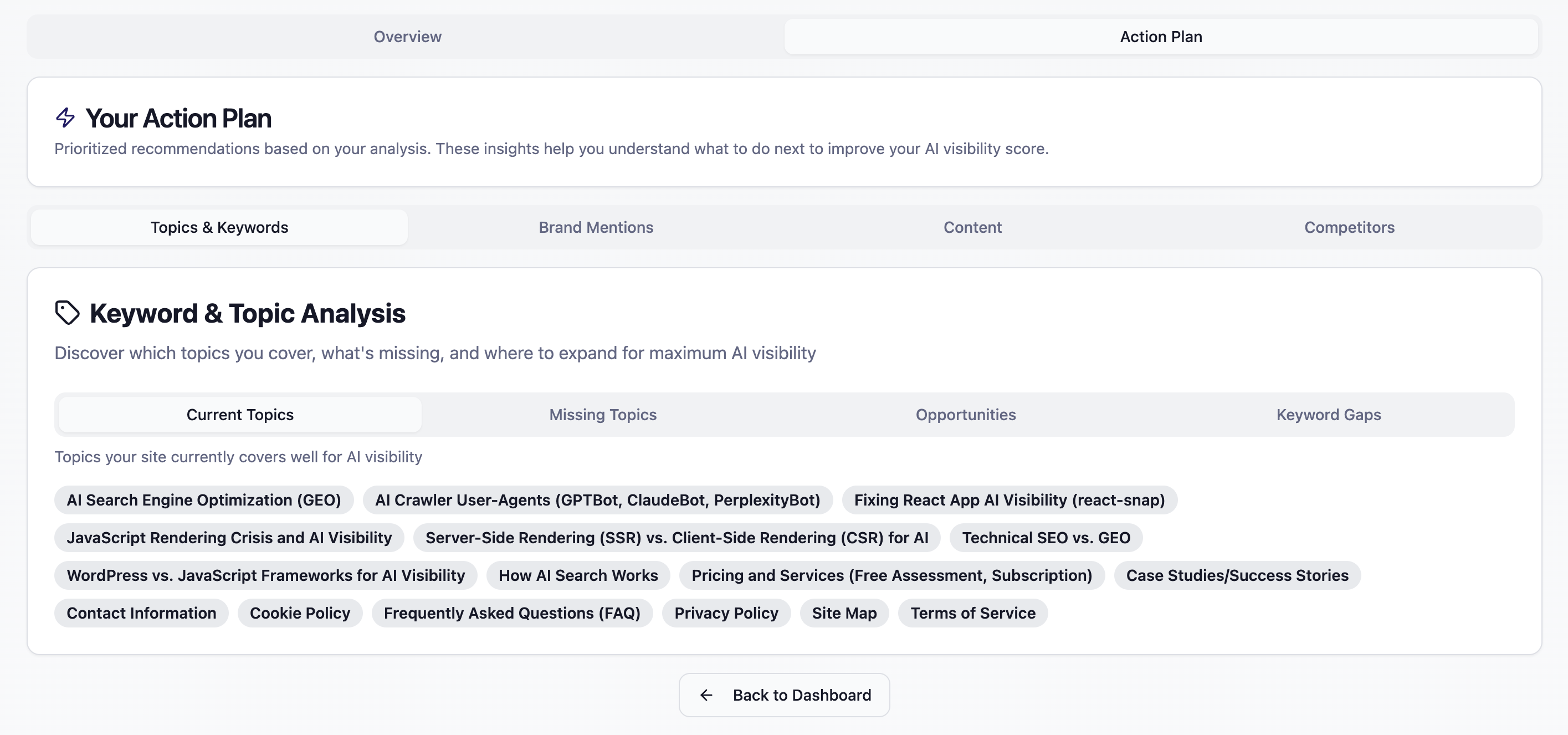Click the Case Studies/Success Stories topic tag
Image resolution: width=1568 pixels, height=735 pixels.
pyautogui.click(x=1237, y=575)
